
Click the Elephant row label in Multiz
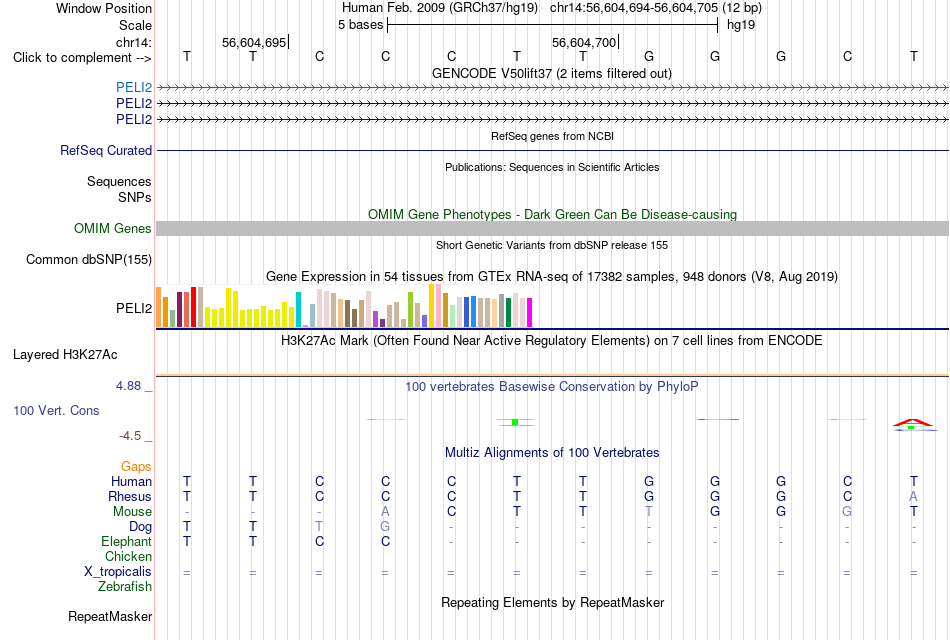[127, 541]
